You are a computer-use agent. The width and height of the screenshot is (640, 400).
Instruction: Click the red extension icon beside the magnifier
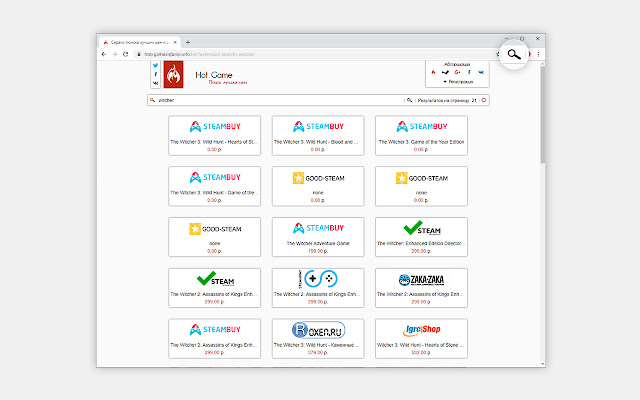529,54
